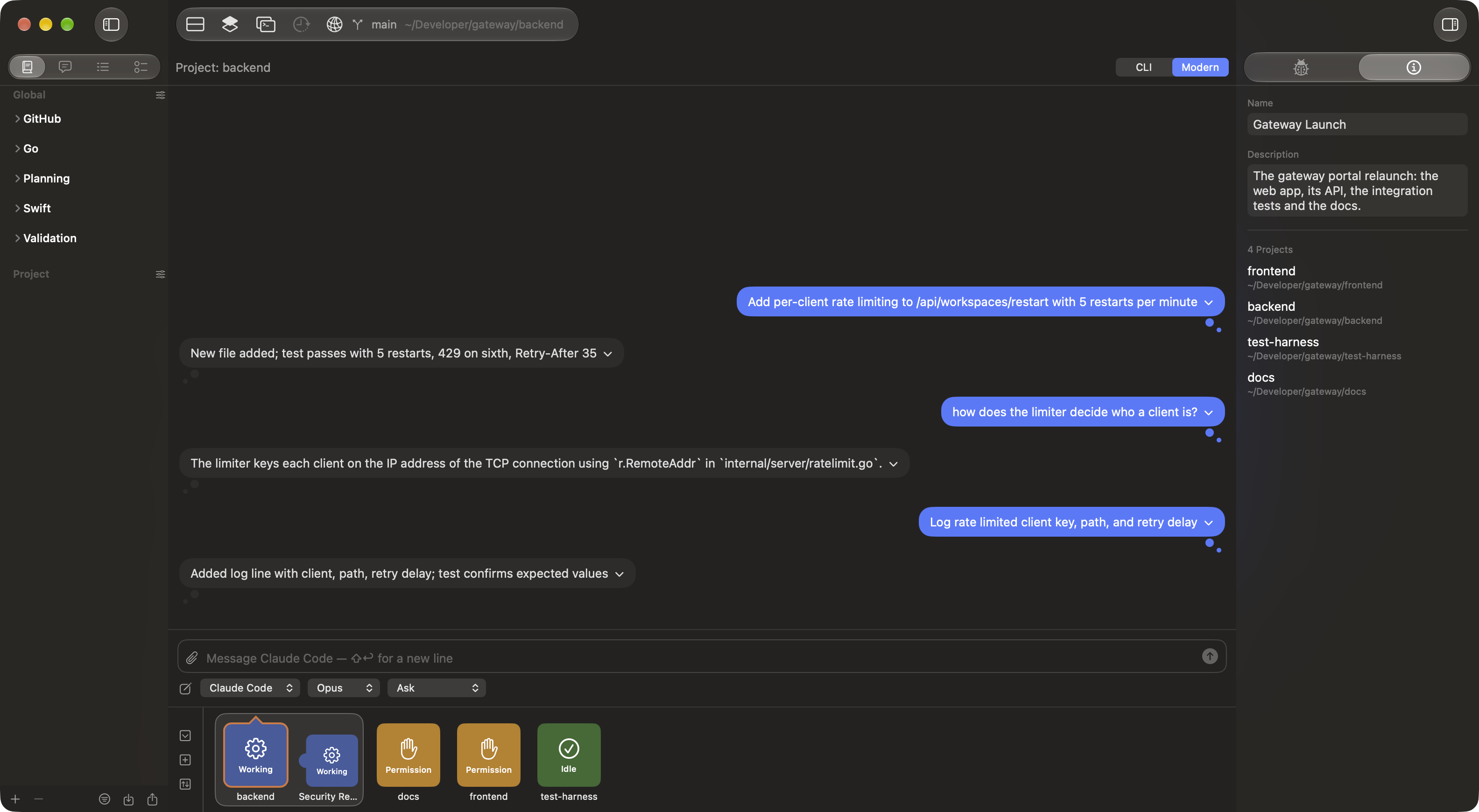Select the docs Permission session tile
The height and width of the screenshot is (812, 1479).
click(408, 755)
